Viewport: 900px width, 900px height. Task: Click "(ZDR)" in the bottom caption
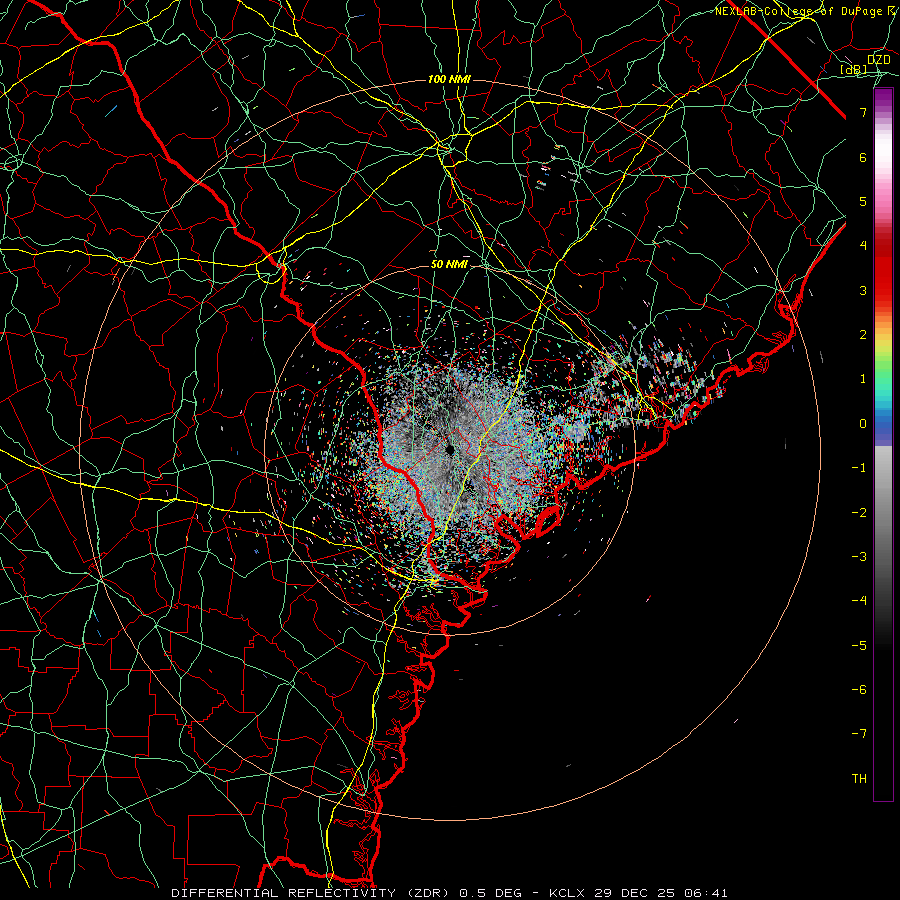(x=428, y=893)
